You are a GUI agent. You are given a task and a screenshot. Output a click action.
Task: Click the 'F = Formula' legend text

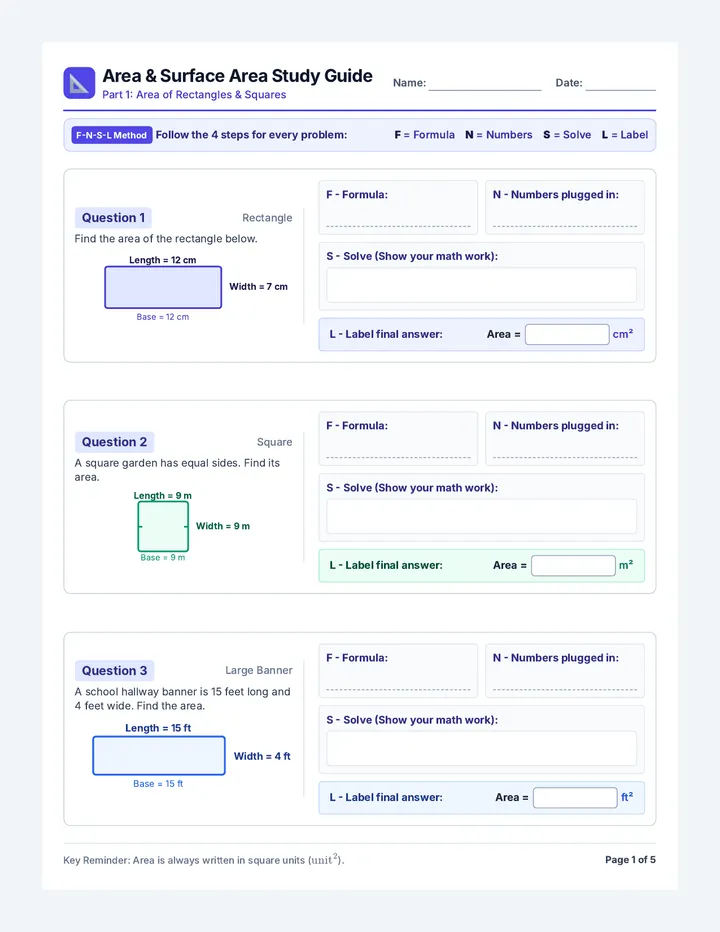coord(425,135)
